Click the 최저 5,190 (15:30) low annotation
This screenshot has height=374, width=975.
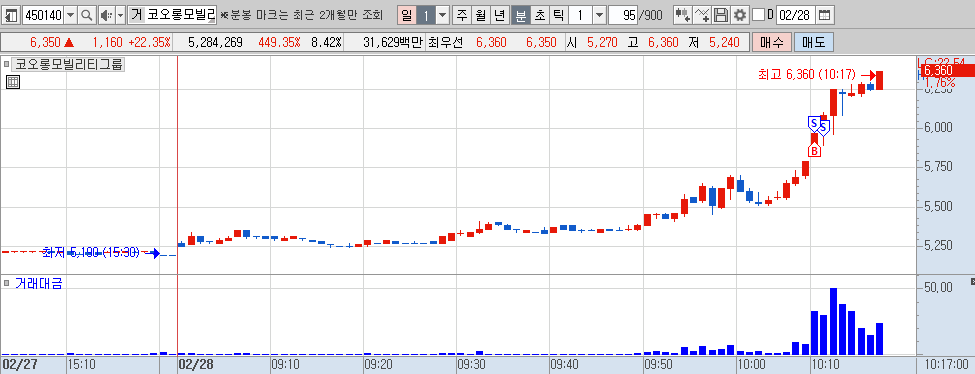pyautogui.click(x=90, y=252)
